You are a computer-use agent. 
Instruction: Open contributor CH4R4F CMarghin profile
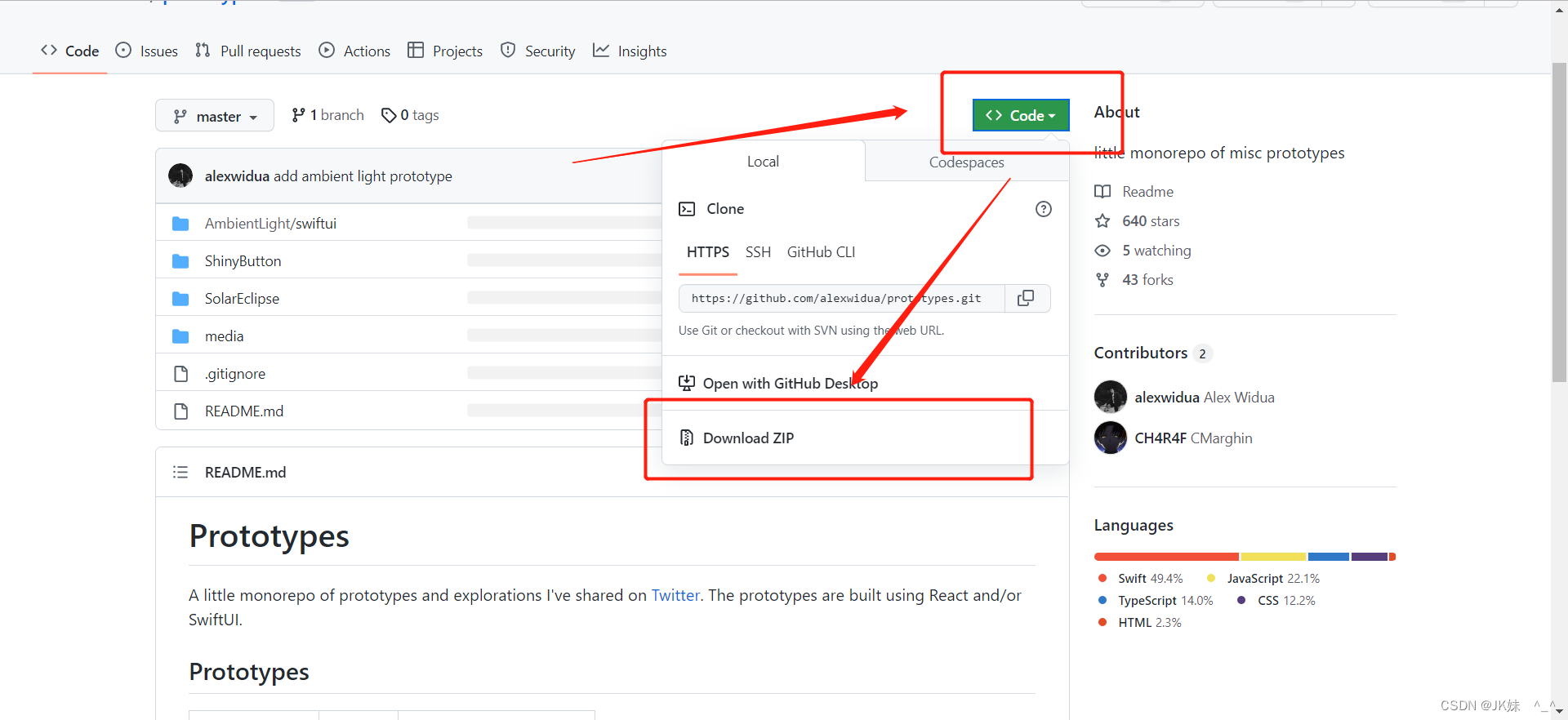tap(1193, 438)
